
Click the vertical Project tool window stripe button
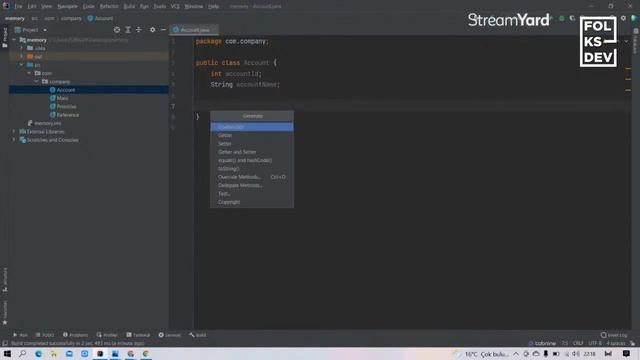[4, 38]
